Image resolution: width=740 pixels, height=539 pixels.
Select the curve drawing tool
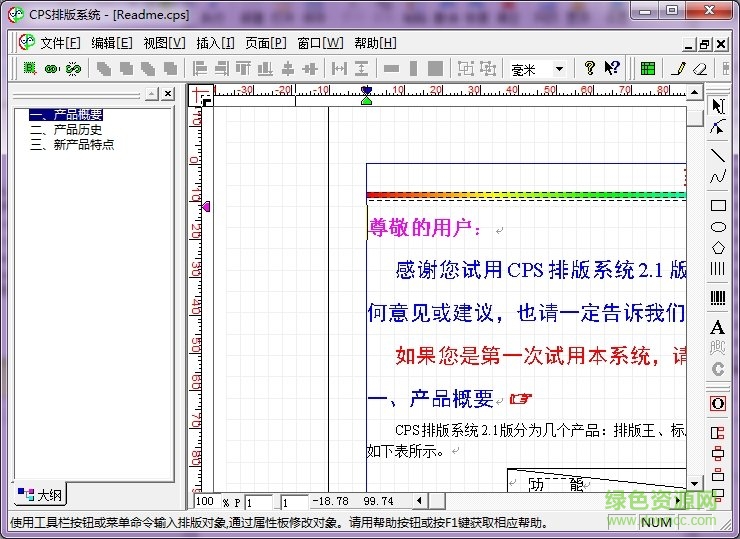tap(717, 178)
